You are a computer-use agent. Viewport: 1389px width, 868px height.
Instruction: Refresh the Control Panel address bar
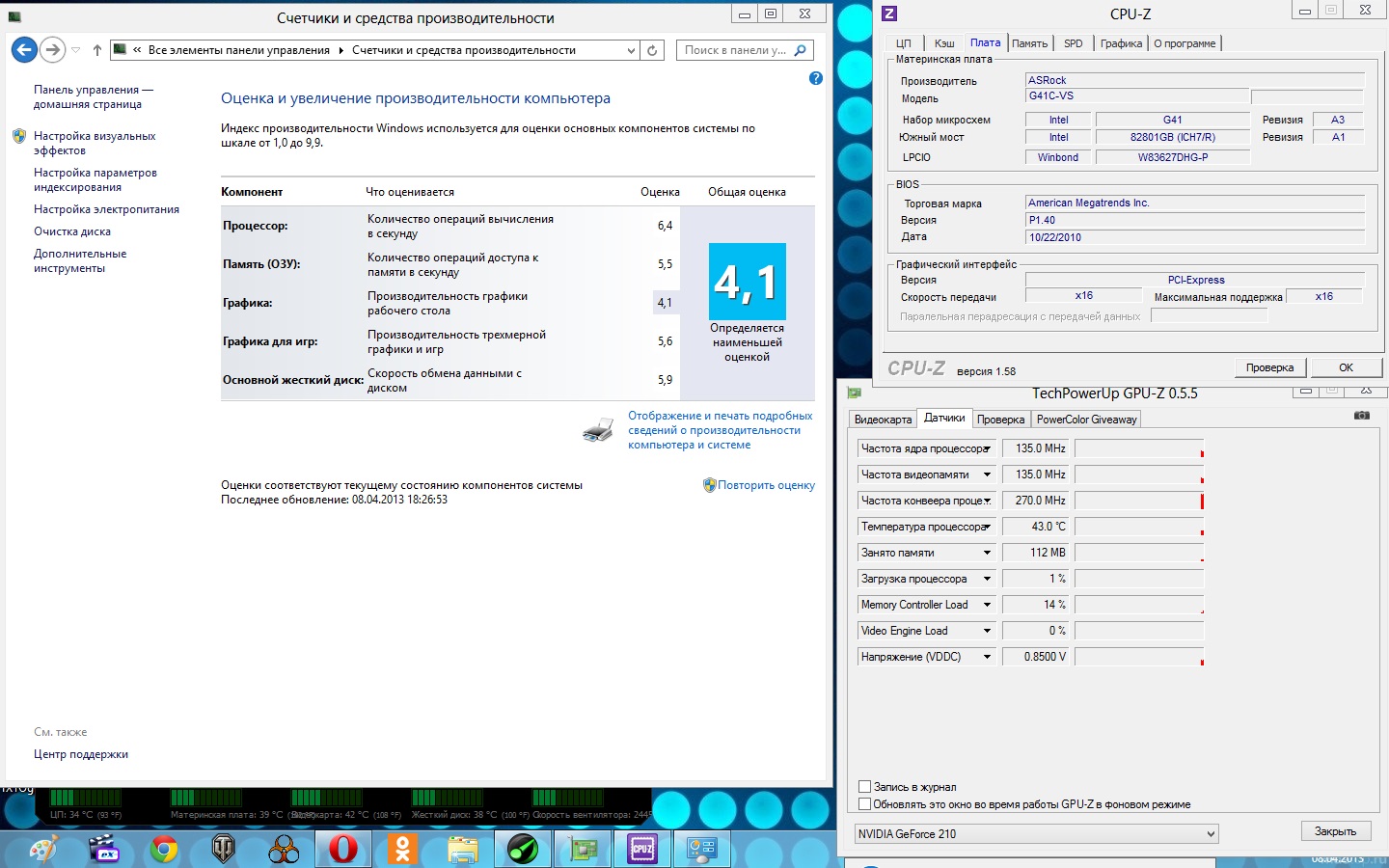click(x=652, y=50)
